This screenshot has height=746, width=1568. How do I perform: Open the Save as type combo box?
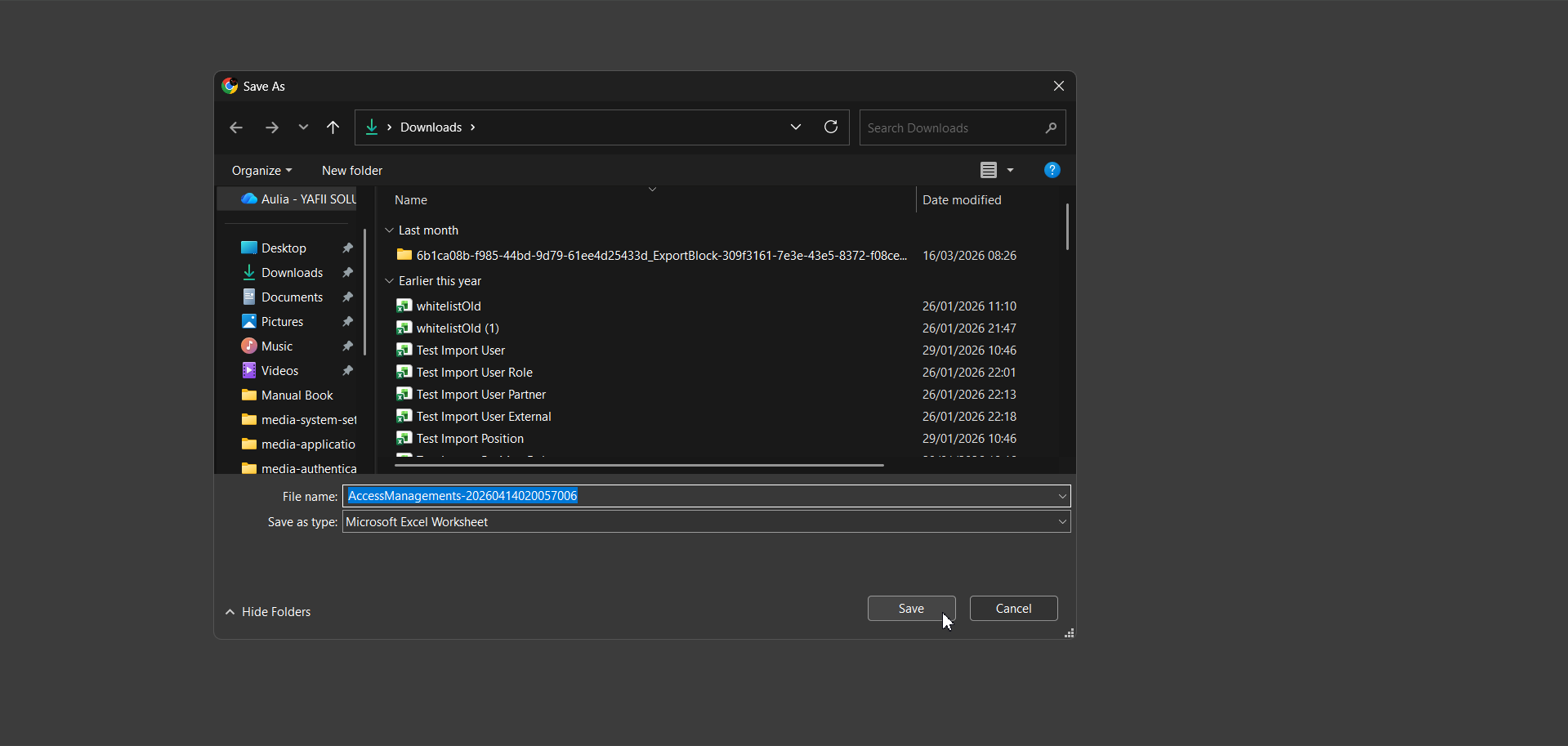[706, 521]
